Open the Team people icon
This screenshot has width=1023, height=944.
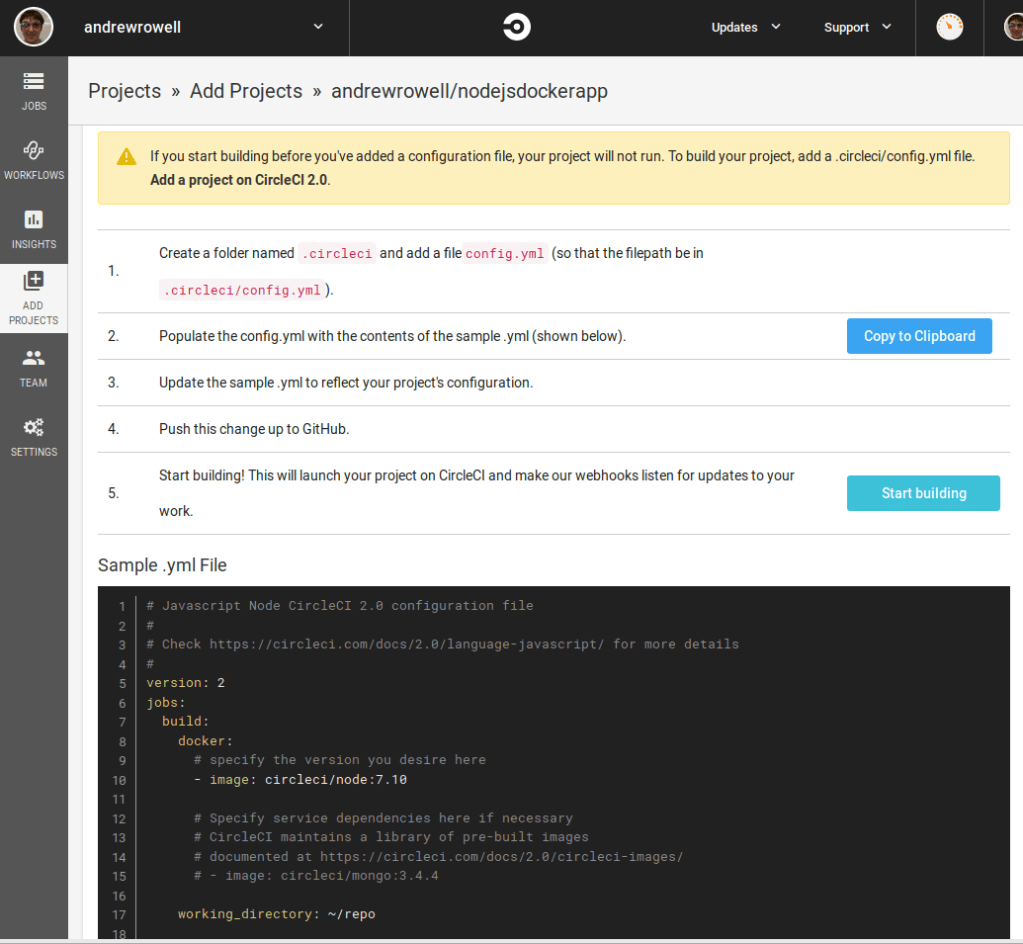pos(34,358)
